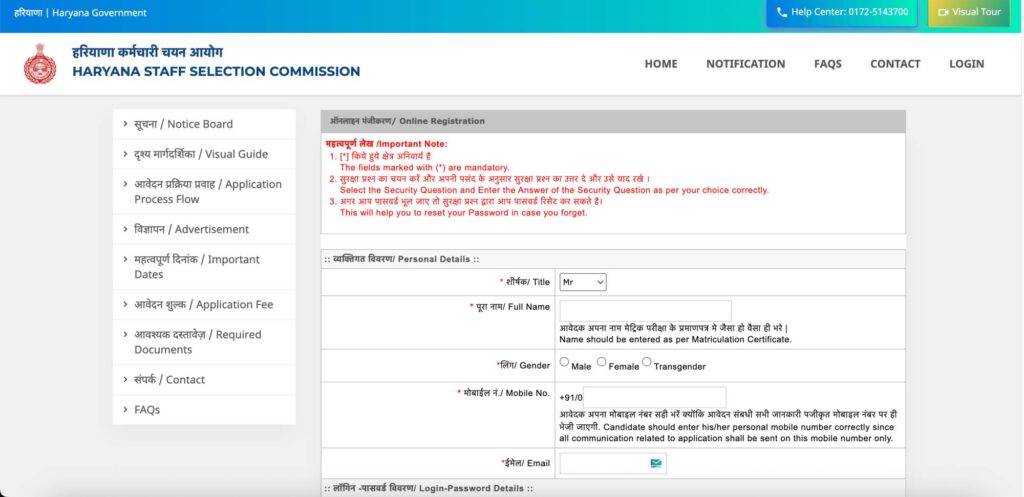
Task: Click the Email input field
Action: (x=613, y=463)
